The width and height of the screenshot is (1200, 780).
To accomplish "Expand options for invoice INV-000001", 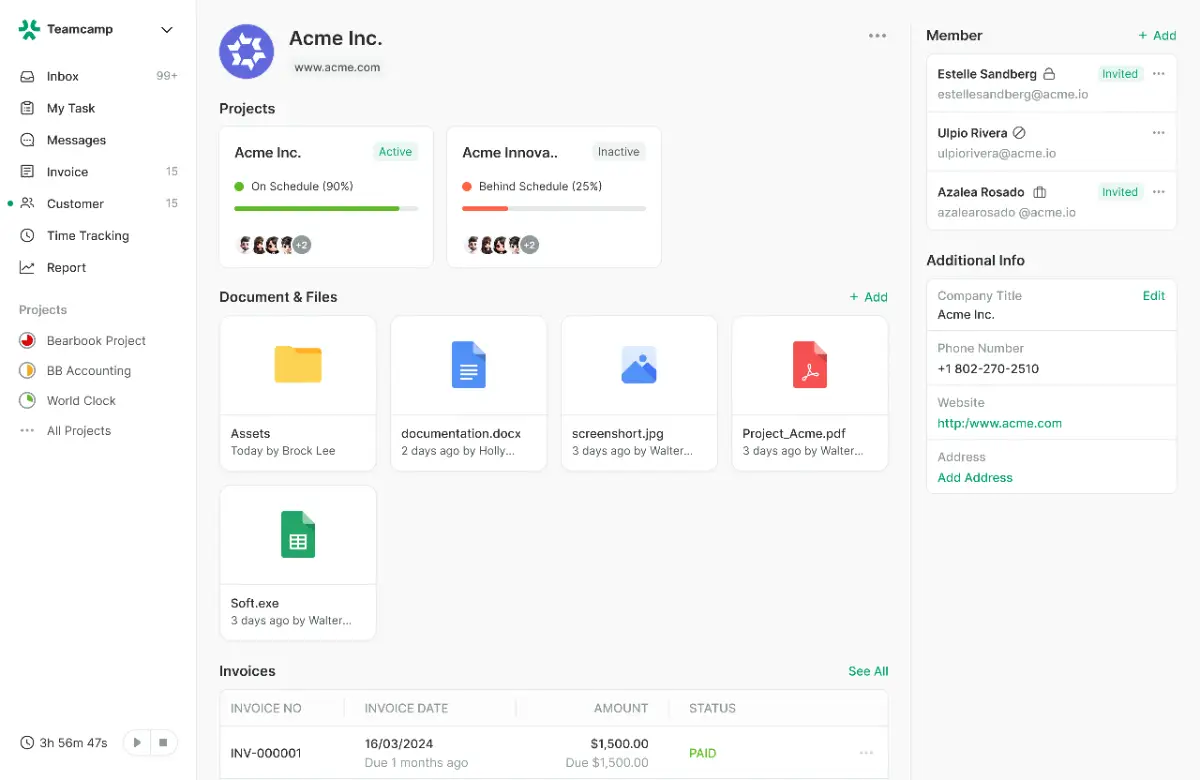I will click(x=866, y=753).
